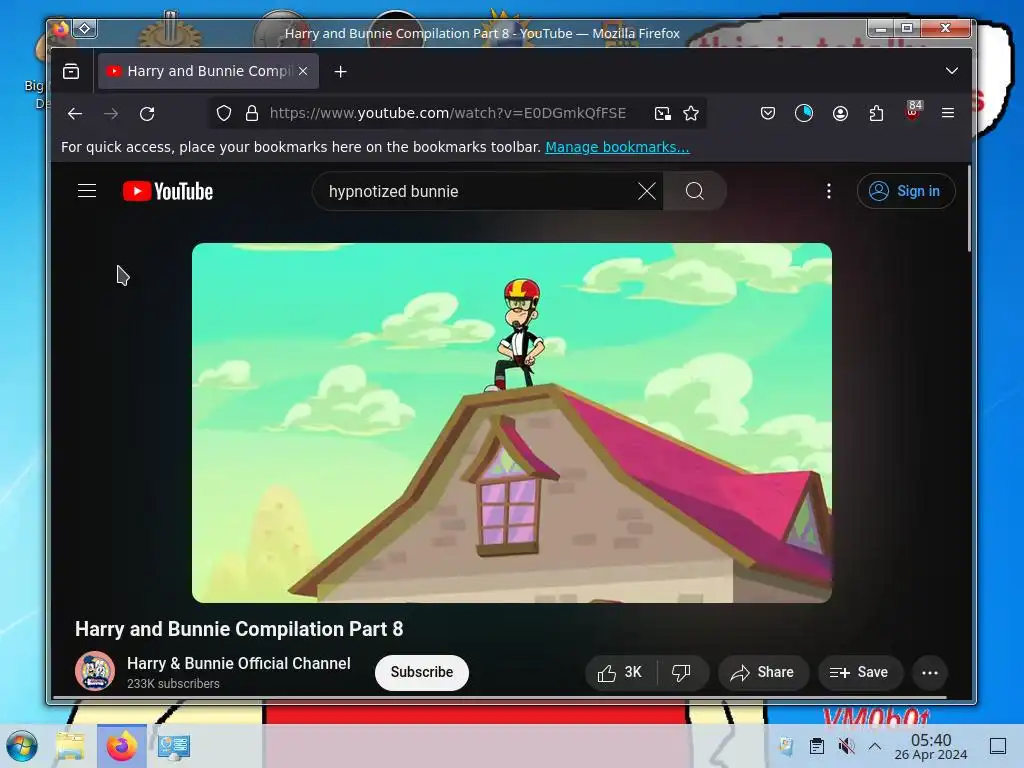Viewport: 1024px width, 768px height.
Task: Click the uBlock Origin icon showing 84
Action: coord(913,111)
